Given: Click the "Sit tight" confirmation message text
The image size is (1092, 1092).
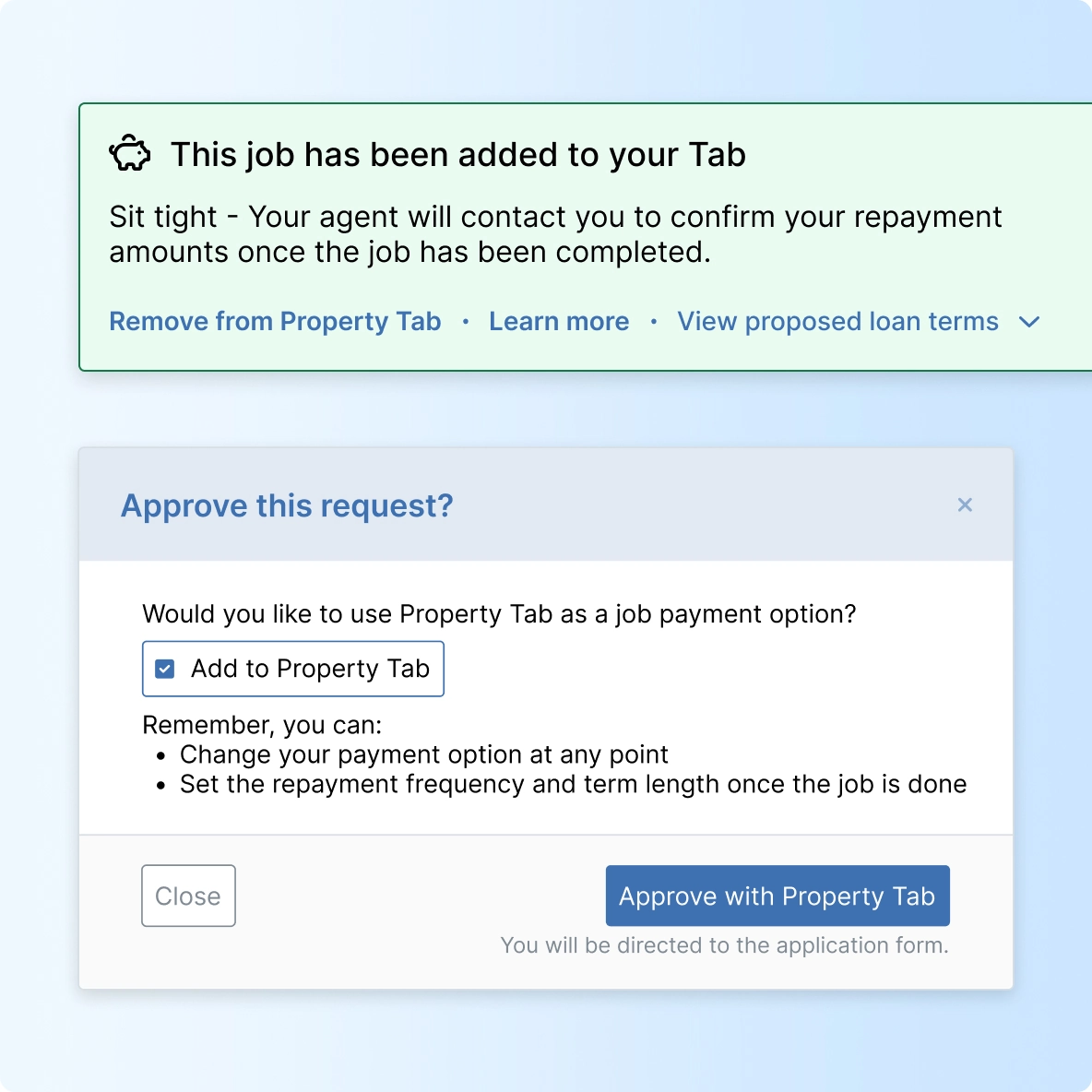Looking at the screenshot, I should point(554,234).
